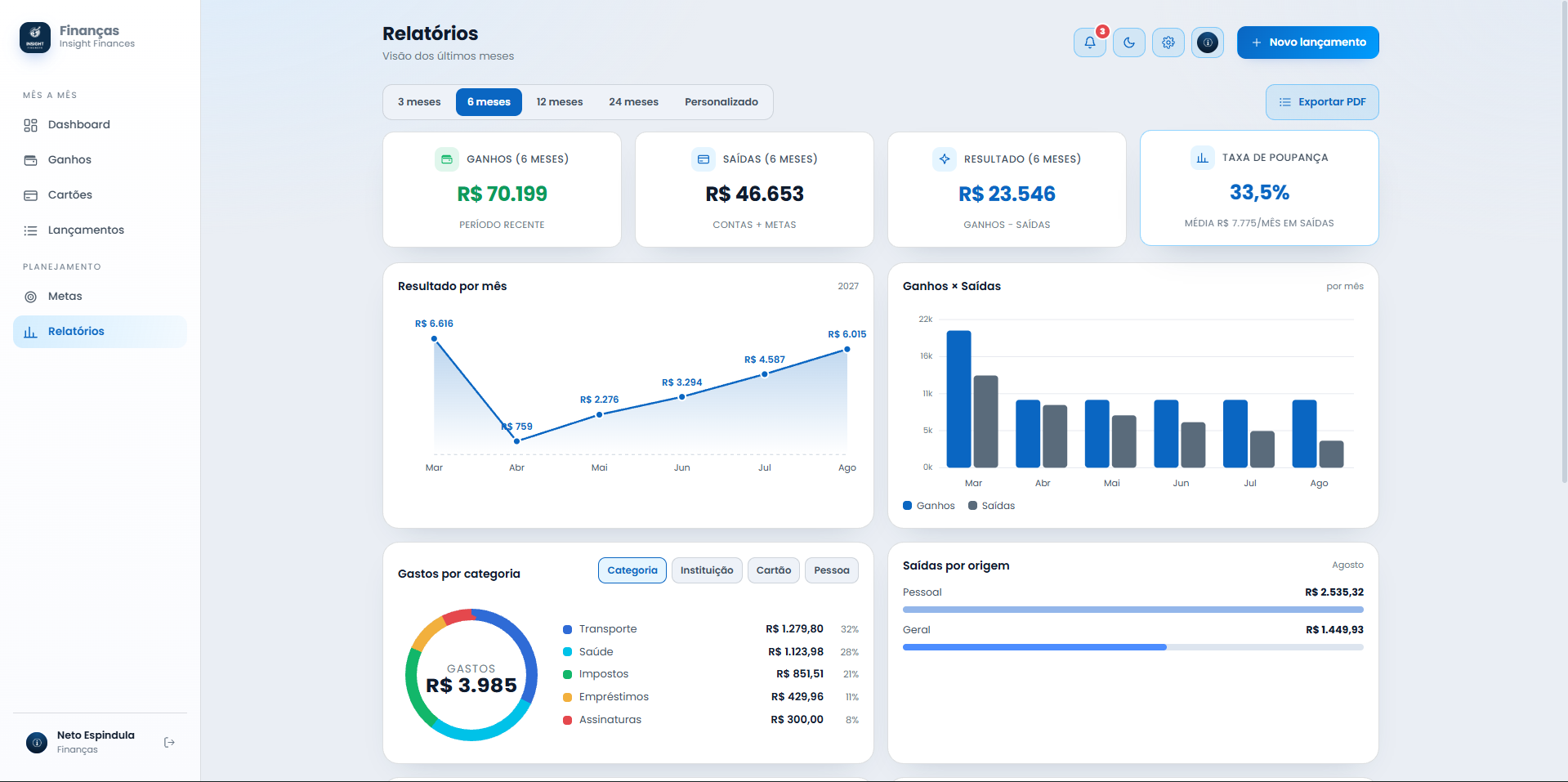Image resolution: width=1568 pixels, height=782 pixels.
Task: Click the logout icon beside Neto Espindula
Action: tap(169, 742)
